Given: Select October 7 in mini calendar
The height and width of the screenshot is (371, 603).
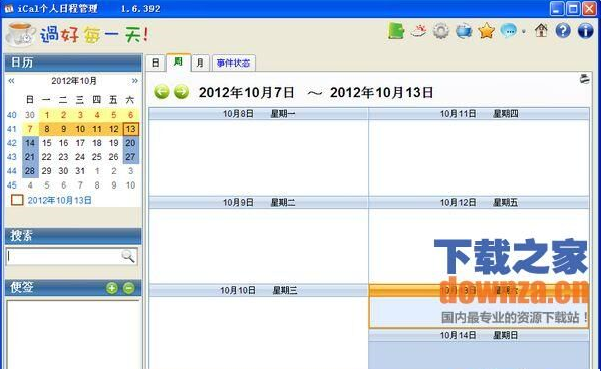Looking at the screenshot, I should 30,129.
